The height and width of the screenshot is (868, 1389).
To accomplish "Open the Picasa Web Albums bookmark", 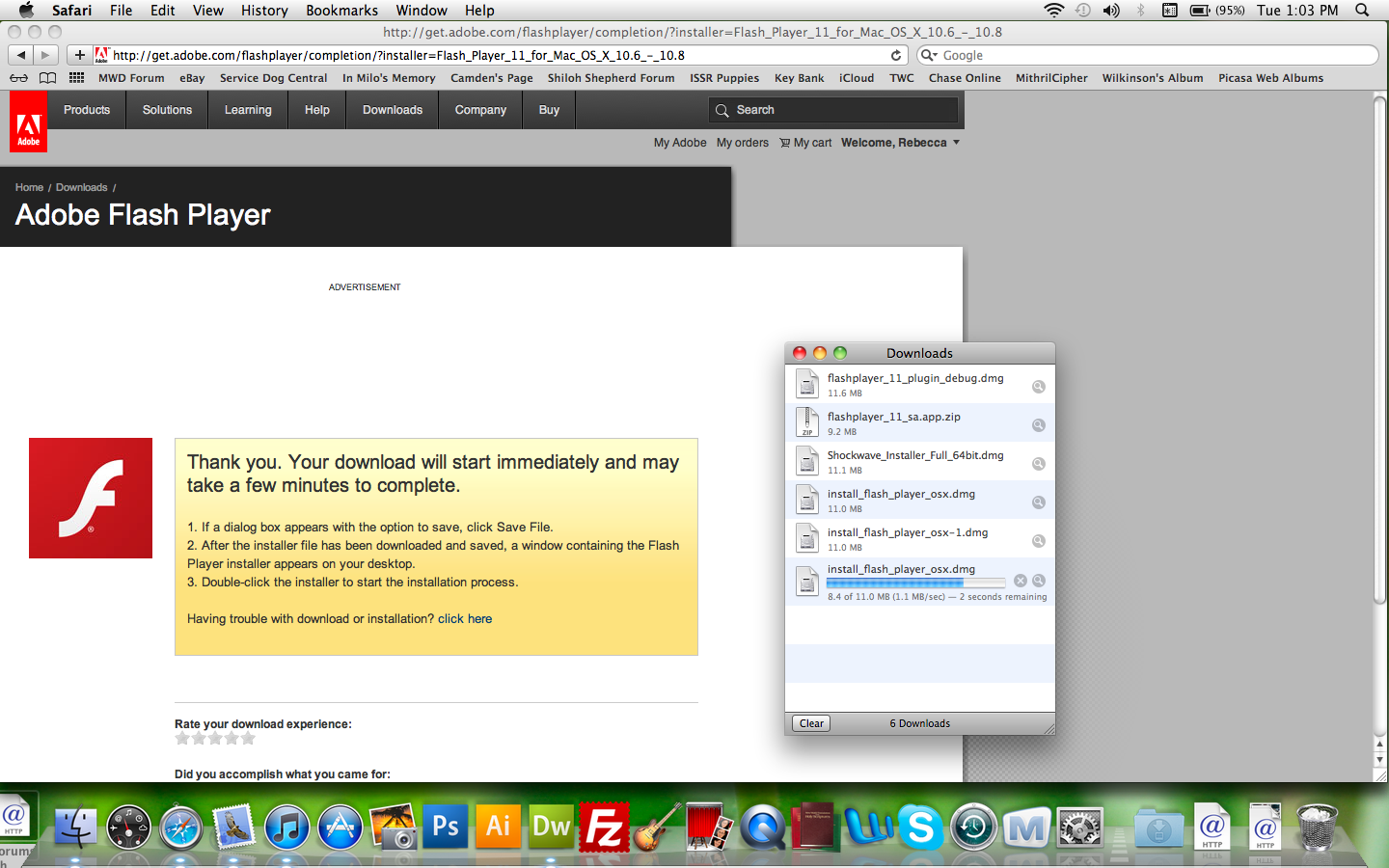I will [x=1270, y=78].
